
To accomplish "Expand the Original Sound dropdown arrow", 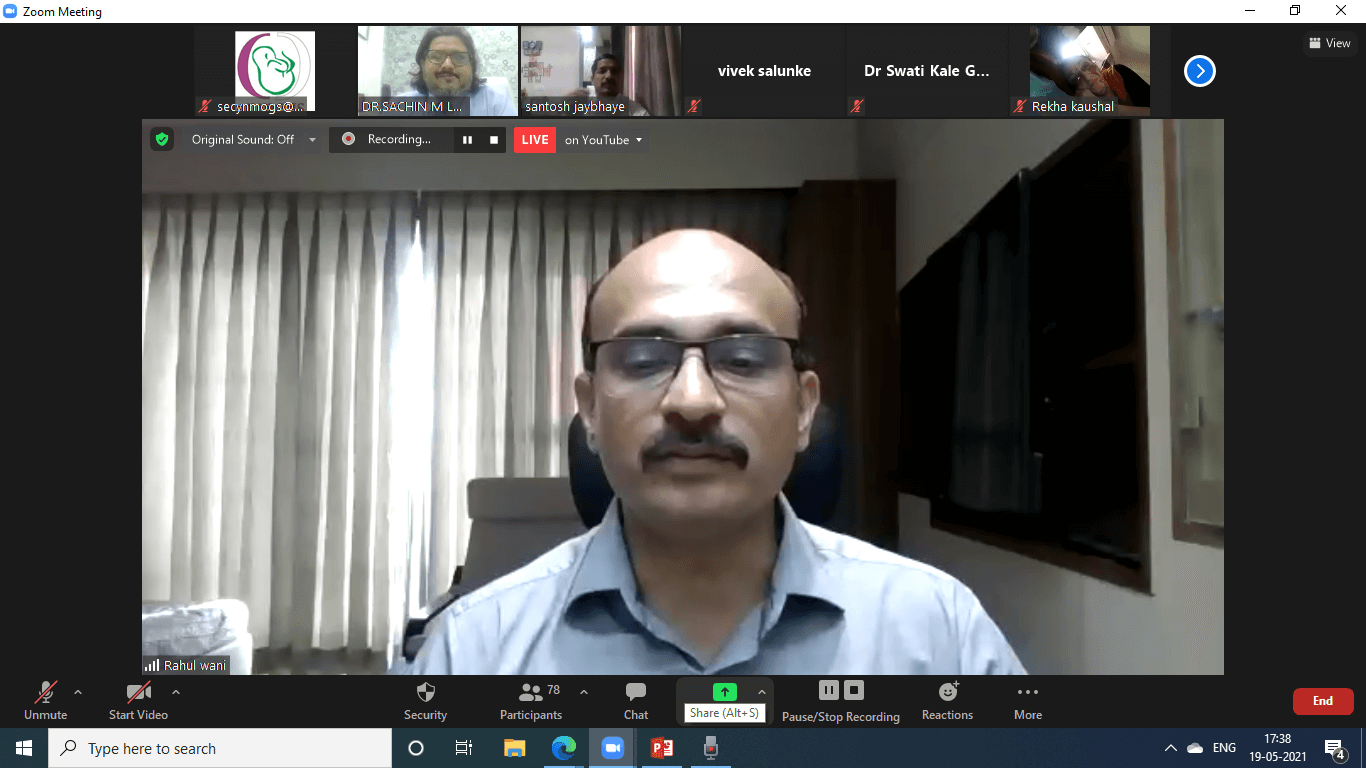I will coord(312,140).
